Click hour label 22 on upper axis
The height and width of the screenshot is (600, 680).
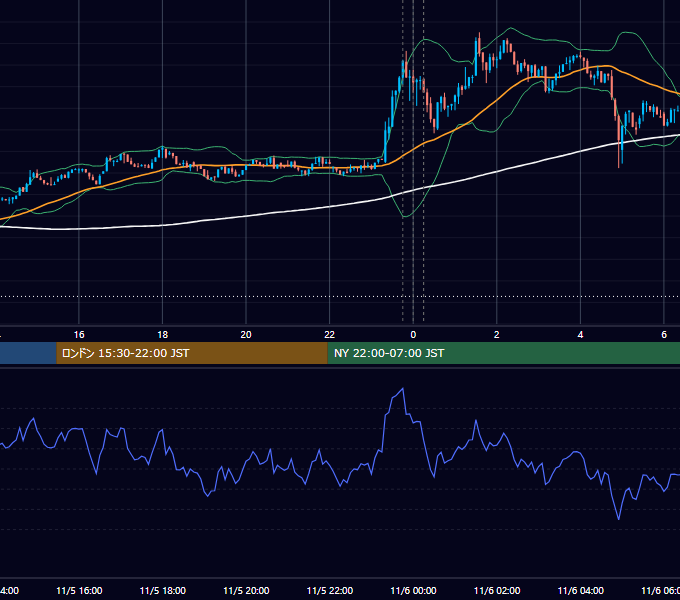tap(330, 334)
